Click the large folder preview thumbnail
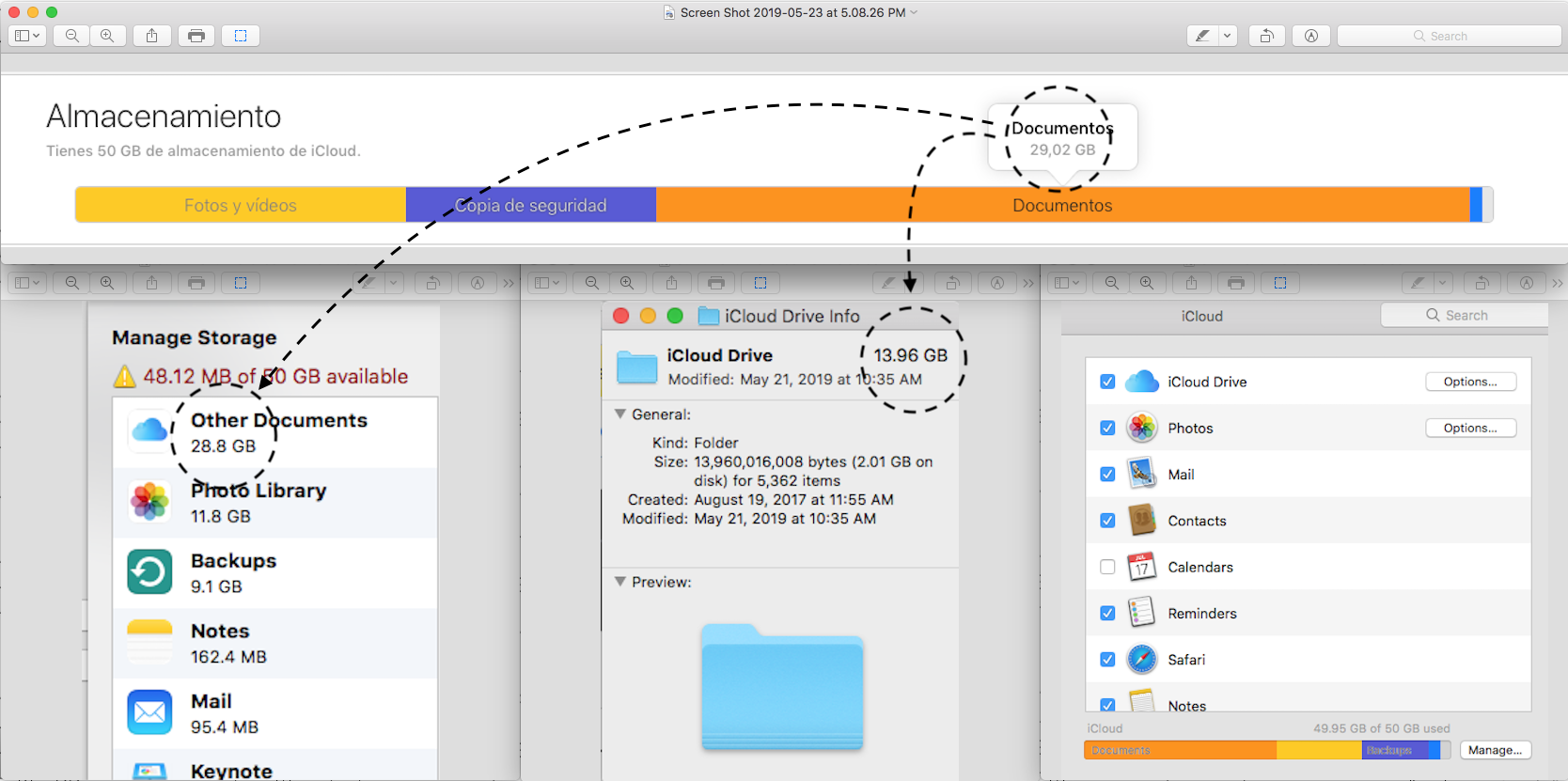Viewport: 1568px width, 781px height. (782, 687)
